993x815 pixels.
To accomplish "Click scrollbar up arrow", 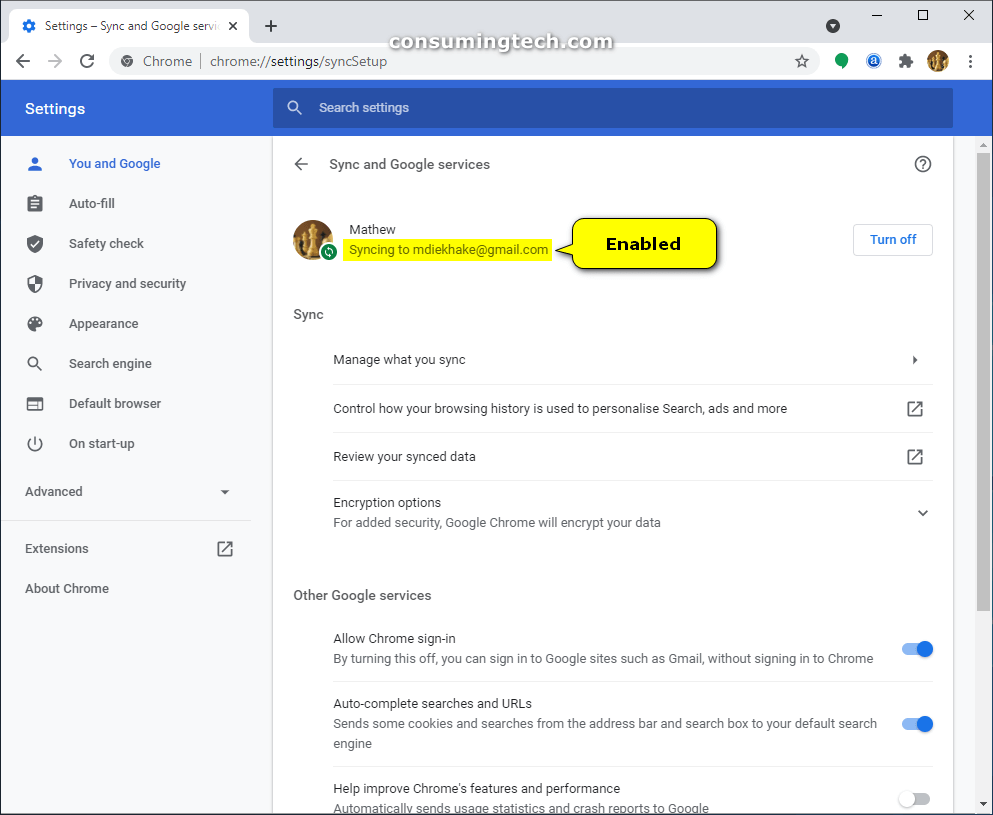I will coord(983,145).
